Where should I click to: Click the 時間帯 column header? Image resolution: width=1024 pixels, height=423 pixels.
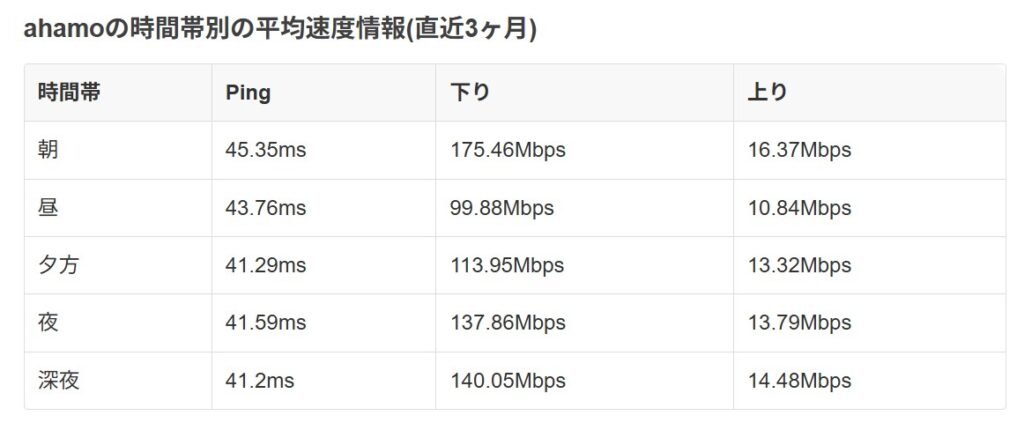tap(69, 93)
